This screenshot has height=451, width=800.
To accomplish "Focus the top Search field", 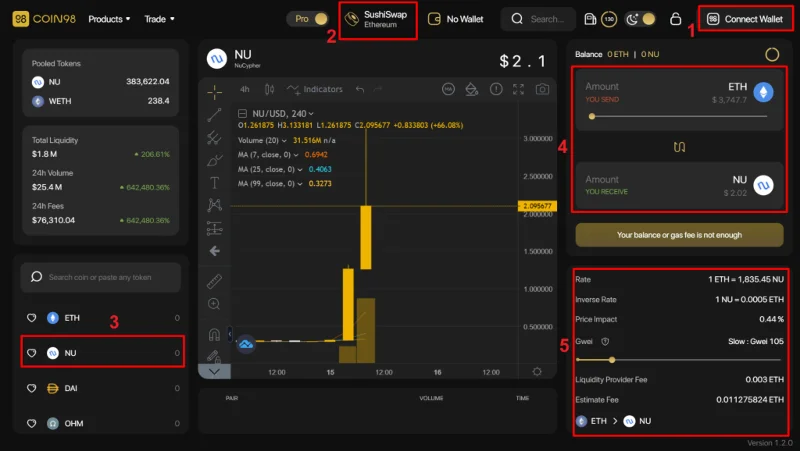I will click(538, 19).
